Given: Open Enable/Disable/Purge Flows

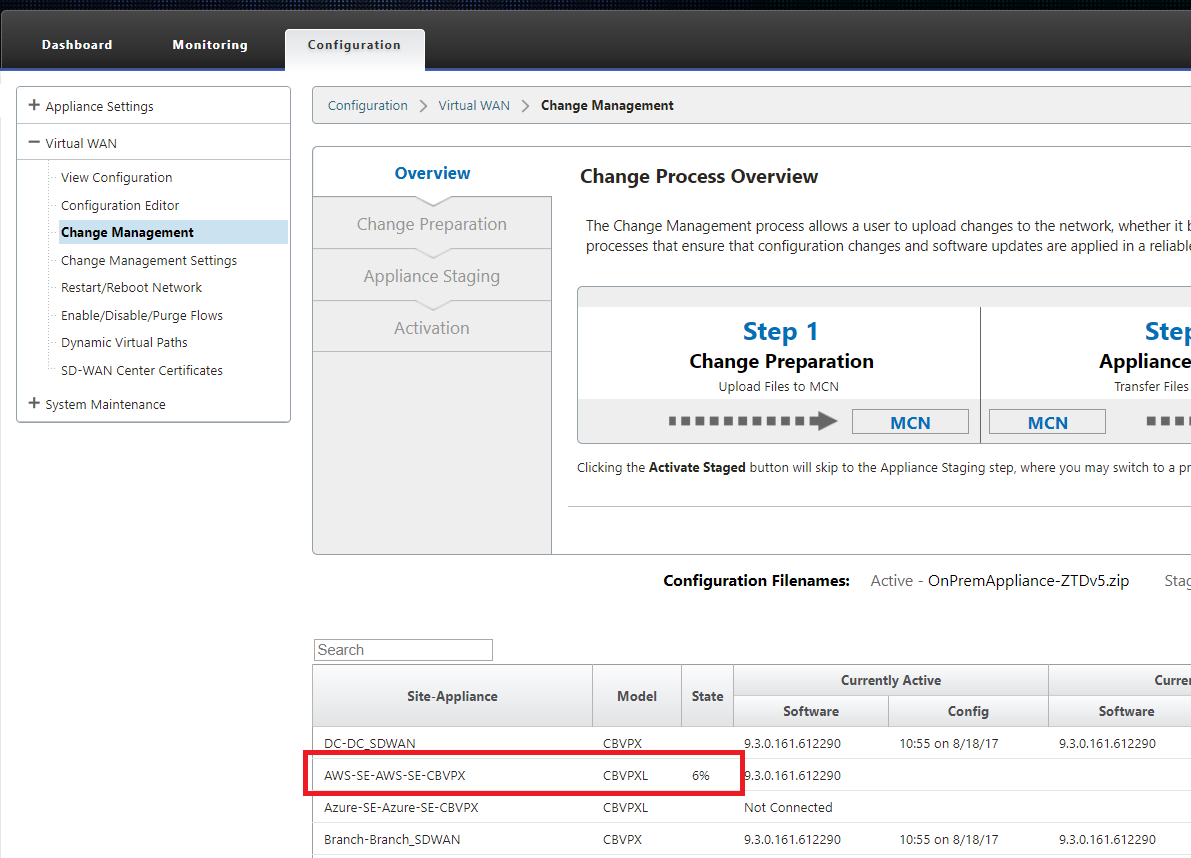Looking at the screenshot, I should 142,315.
